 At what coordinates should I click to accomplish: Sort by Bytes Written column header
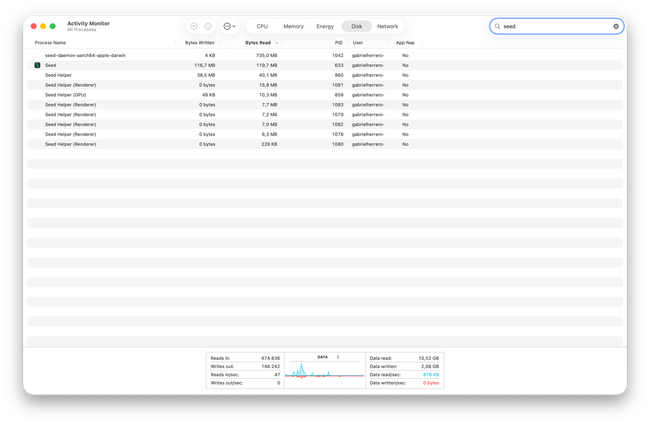[199, 43]
